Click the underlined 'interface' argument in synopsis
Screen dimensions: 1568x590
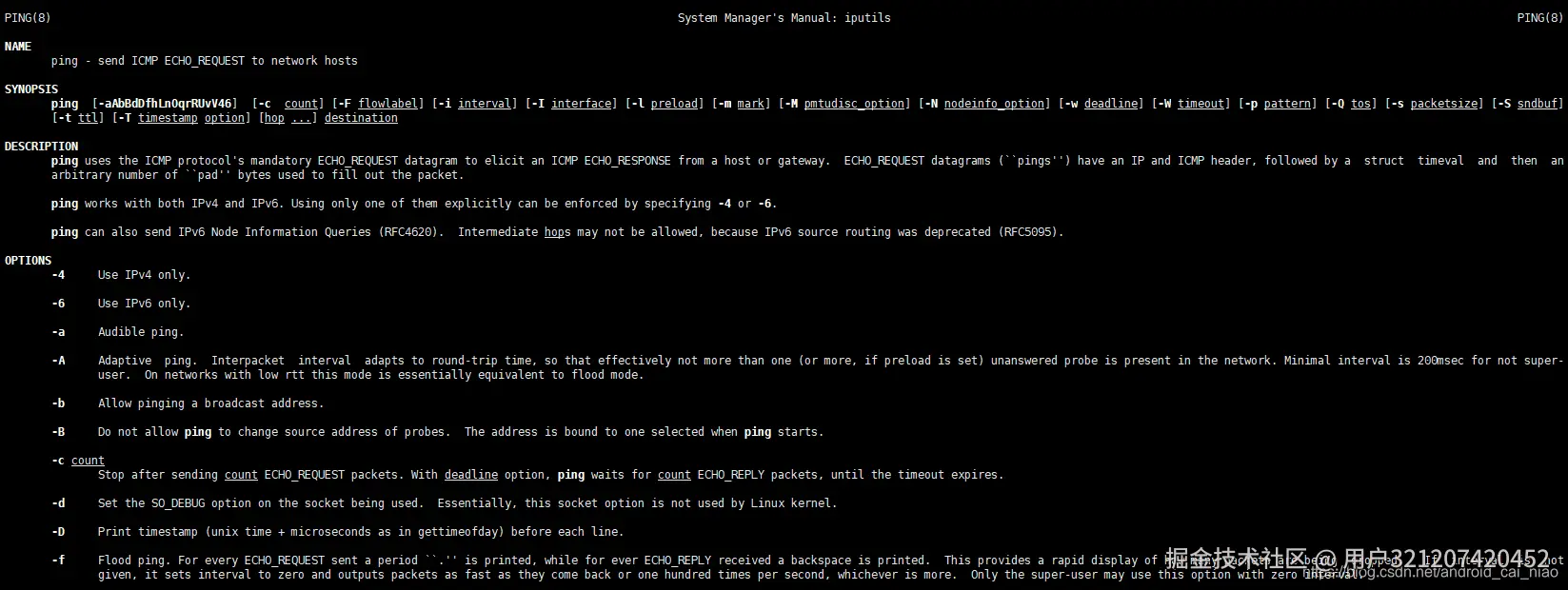[x=582, y=104]
